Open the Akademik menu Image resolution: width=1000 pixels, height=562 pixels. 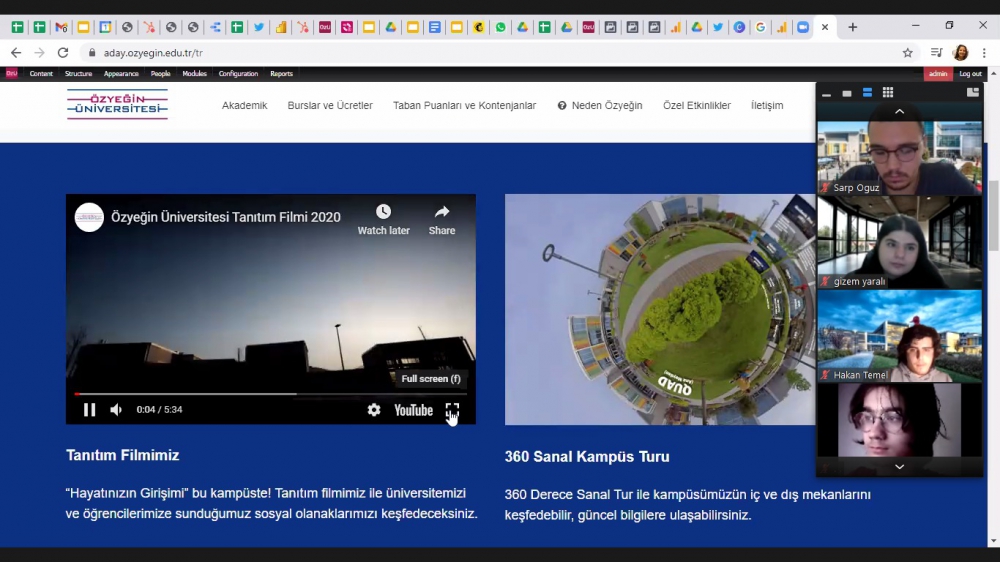coord(244,106)
